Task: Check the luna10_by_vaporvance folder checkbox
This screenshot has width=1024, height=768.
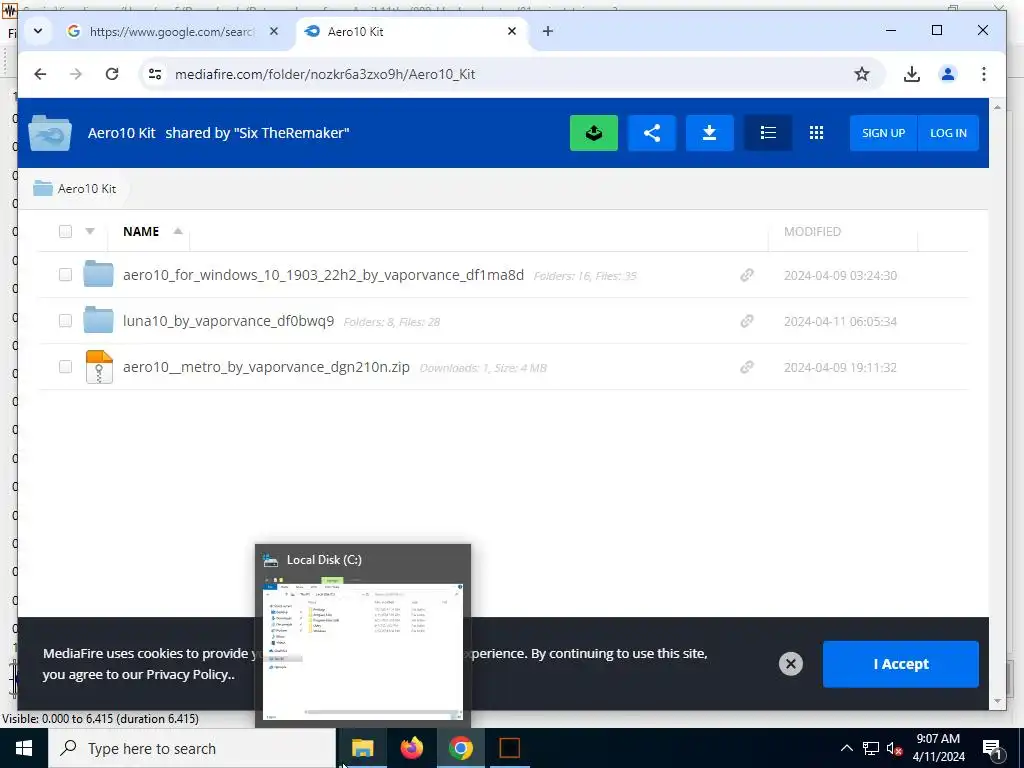Action: tap(65, 320)
